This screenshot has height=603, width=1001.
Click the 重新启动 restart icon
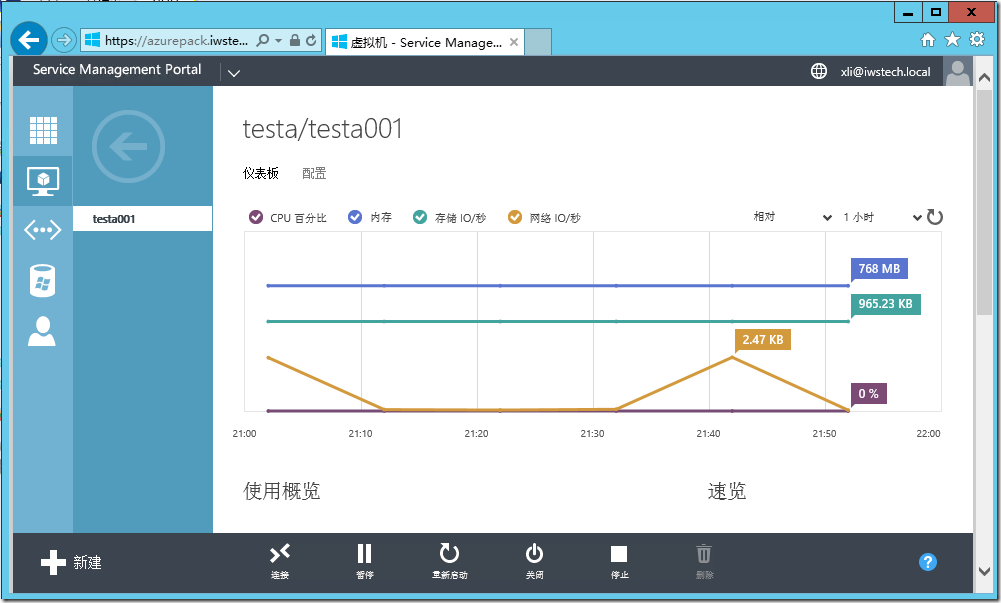point(449,554)
